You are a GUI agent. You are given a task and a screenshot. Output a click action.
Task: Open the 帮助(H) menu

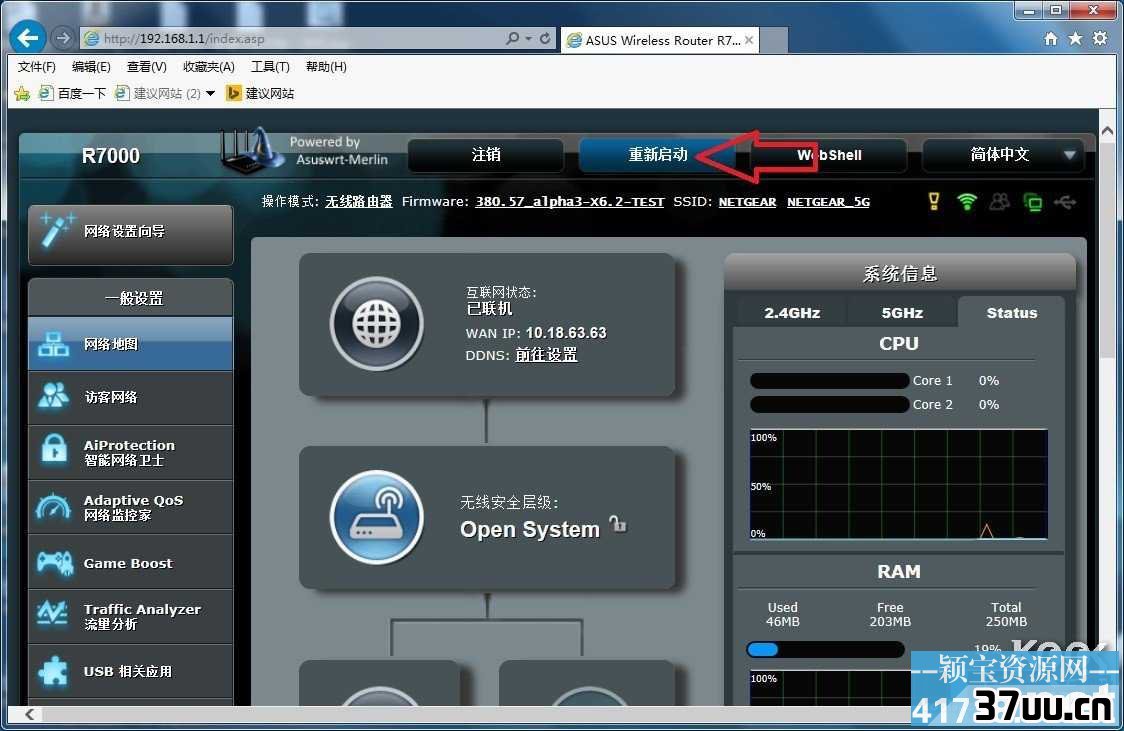point(326,67)
